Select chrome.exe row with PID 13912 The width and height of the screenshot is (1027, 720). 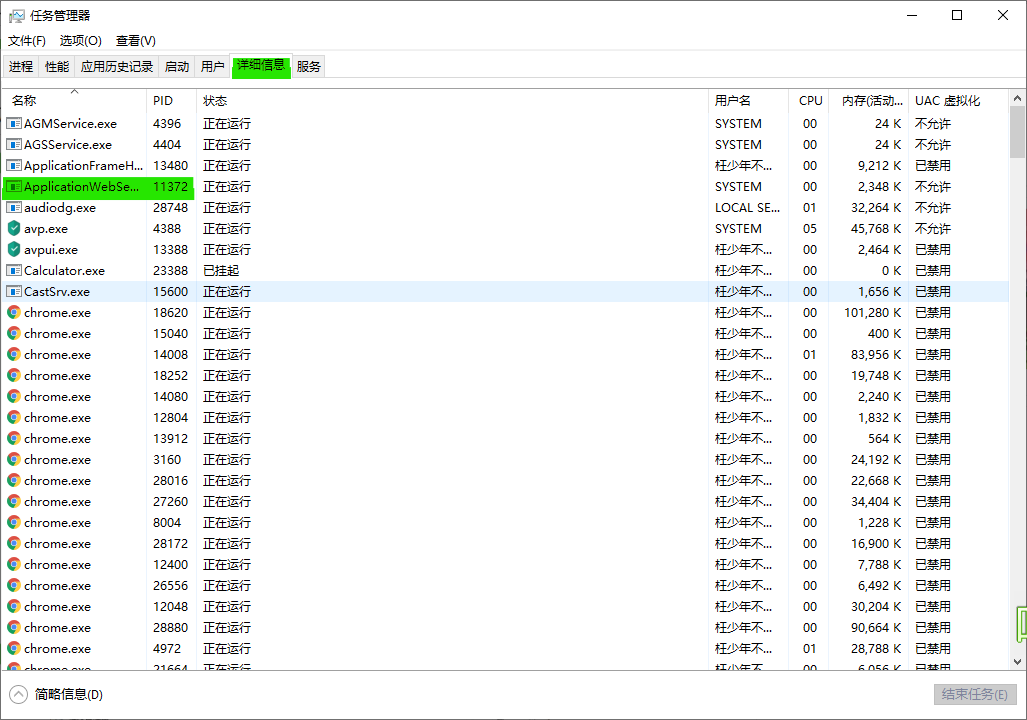click(506, 438)
